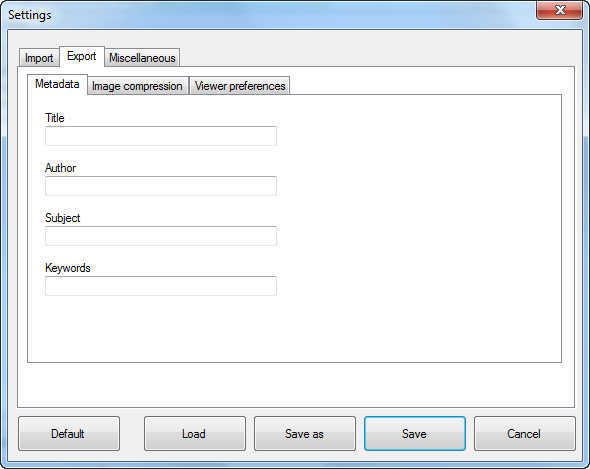Click the Author field label
This screenshot has width=590, height=469.
60,168
